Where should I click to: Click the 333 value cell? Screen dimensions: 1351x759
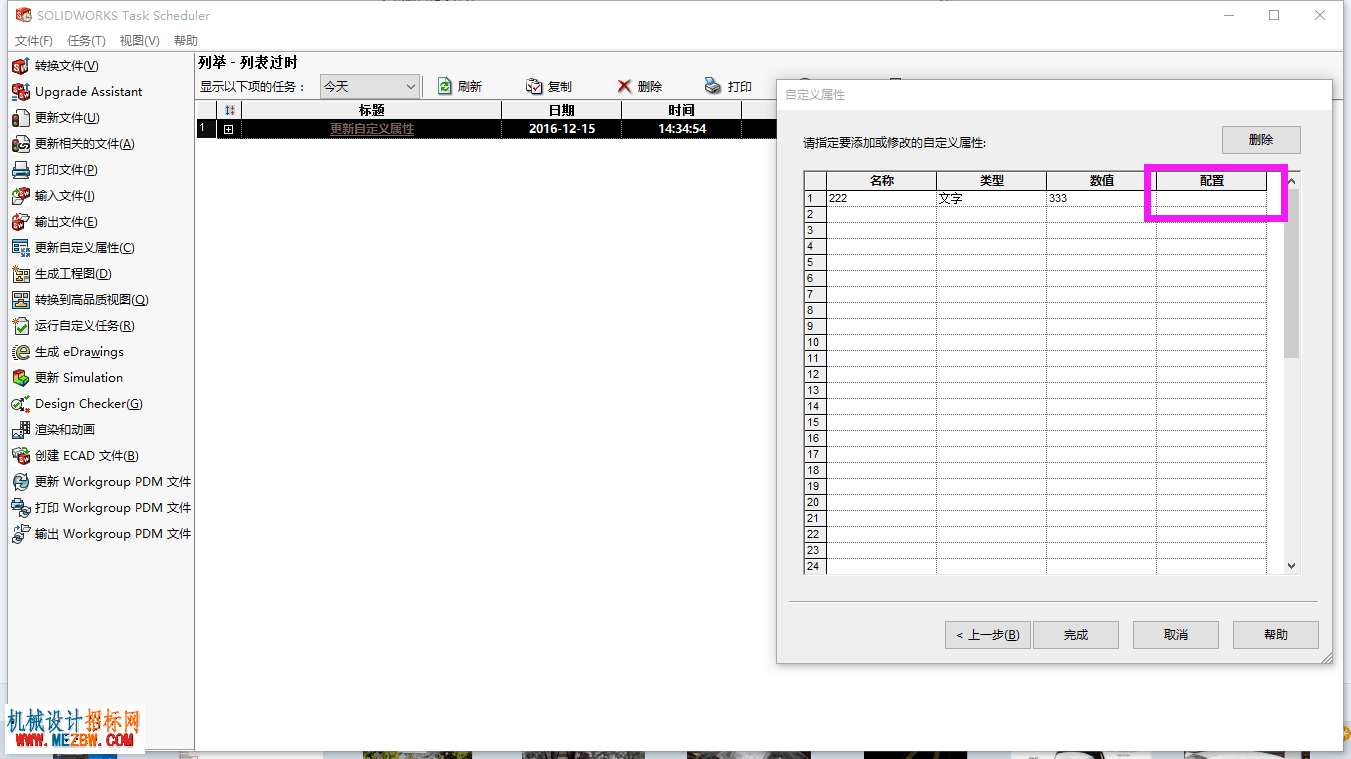coord(1101,198)
